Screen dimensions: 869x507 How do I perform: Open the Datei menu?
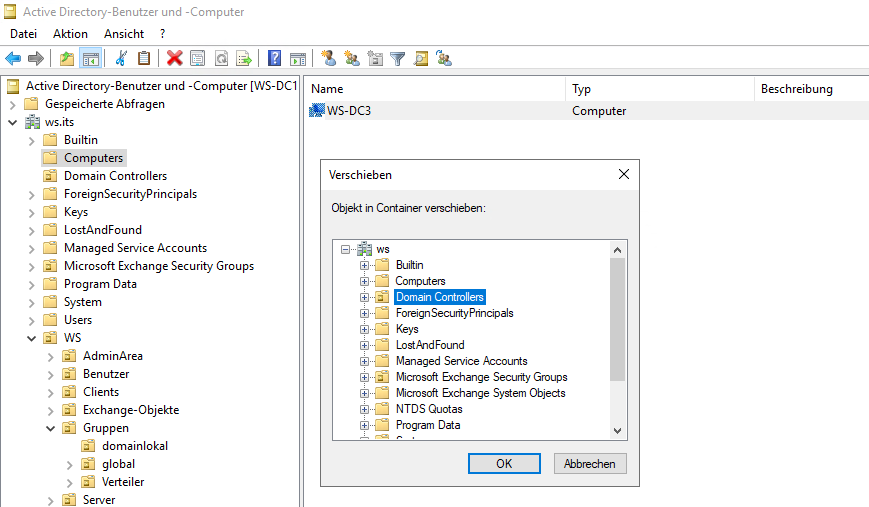tap(23, 34)
